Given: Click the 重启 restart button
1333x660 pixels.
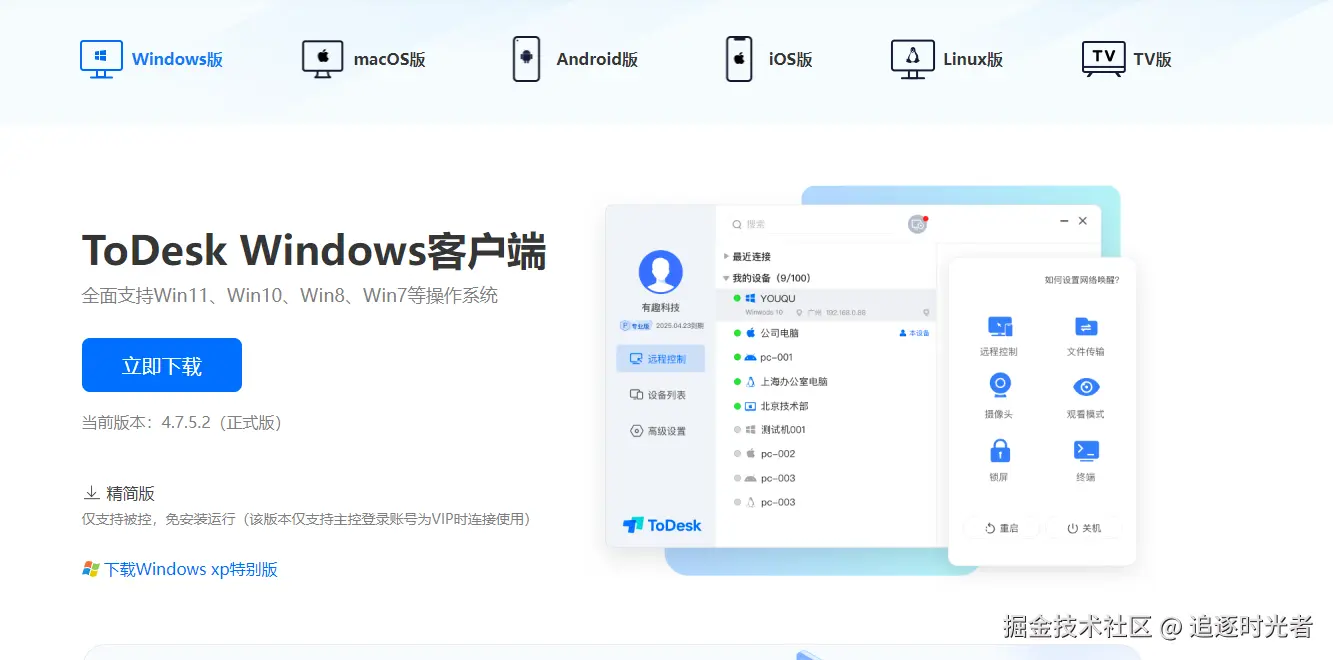Looking at the screenshot, I should 1001,528.
